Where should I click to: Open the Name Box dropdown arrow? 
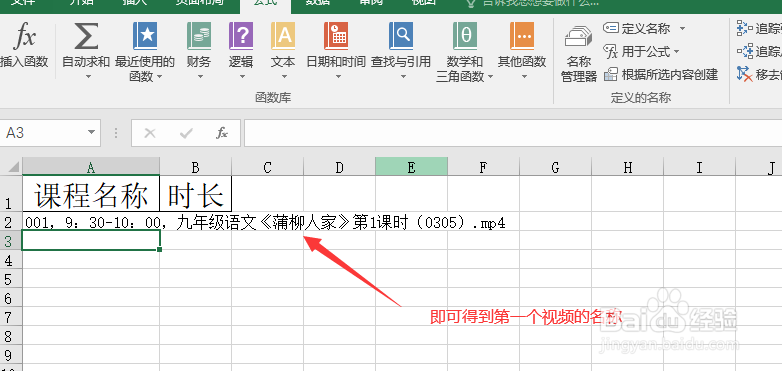coord(91,133)
